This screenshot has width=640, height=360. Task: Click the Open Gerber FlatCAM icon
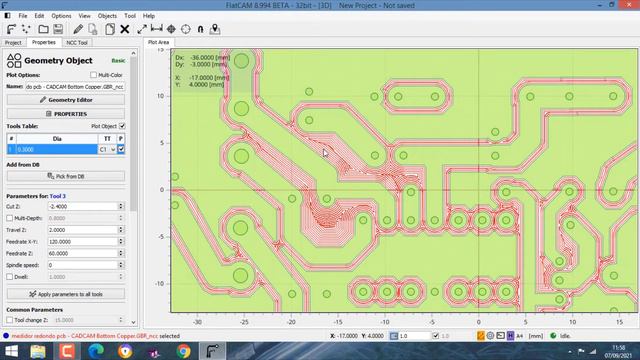(x=11, y=29)
